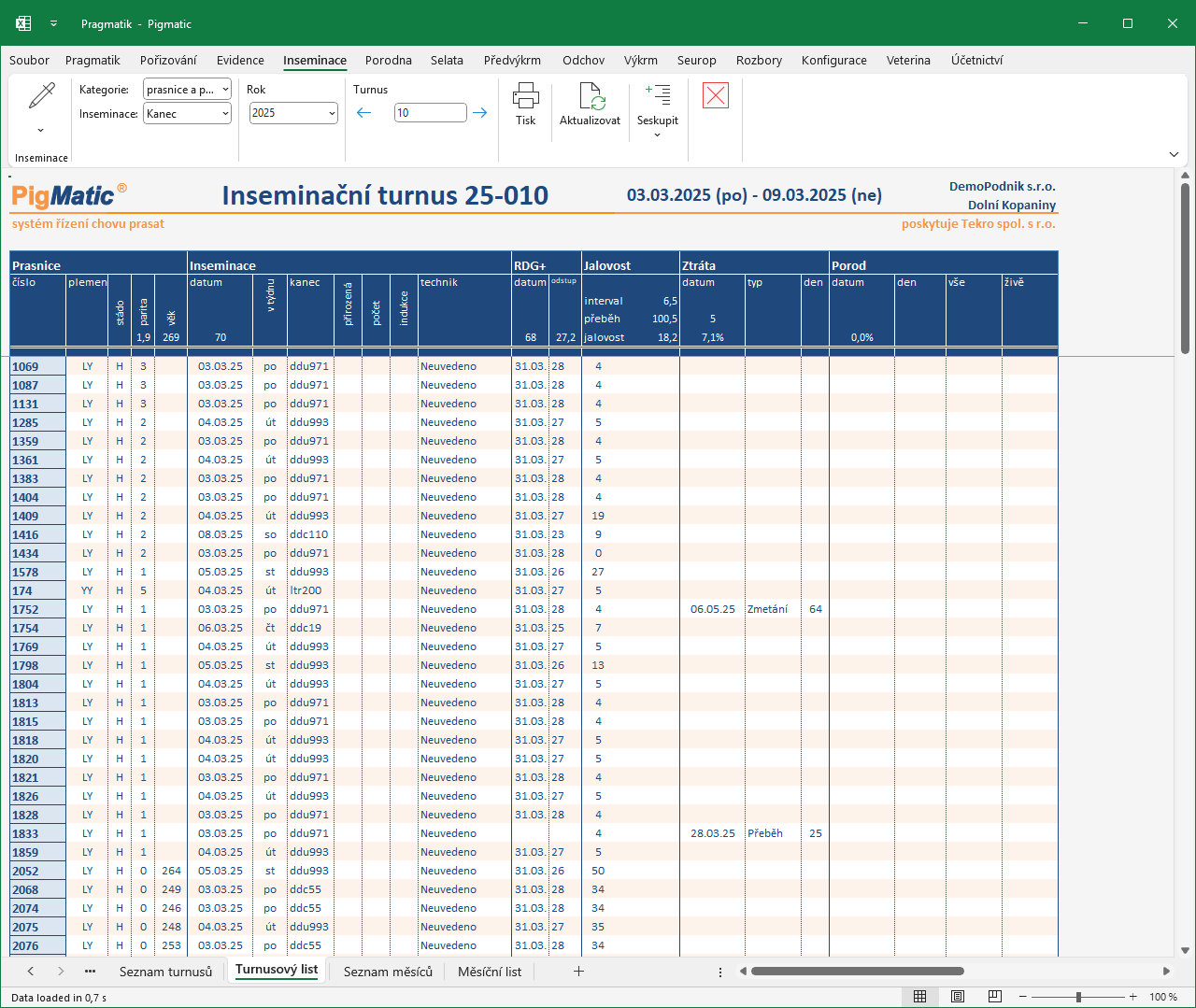Switch to Seznam měsíců sheet tab
The width and height of the screenshot is (1196, 1008).
(388, 972)
